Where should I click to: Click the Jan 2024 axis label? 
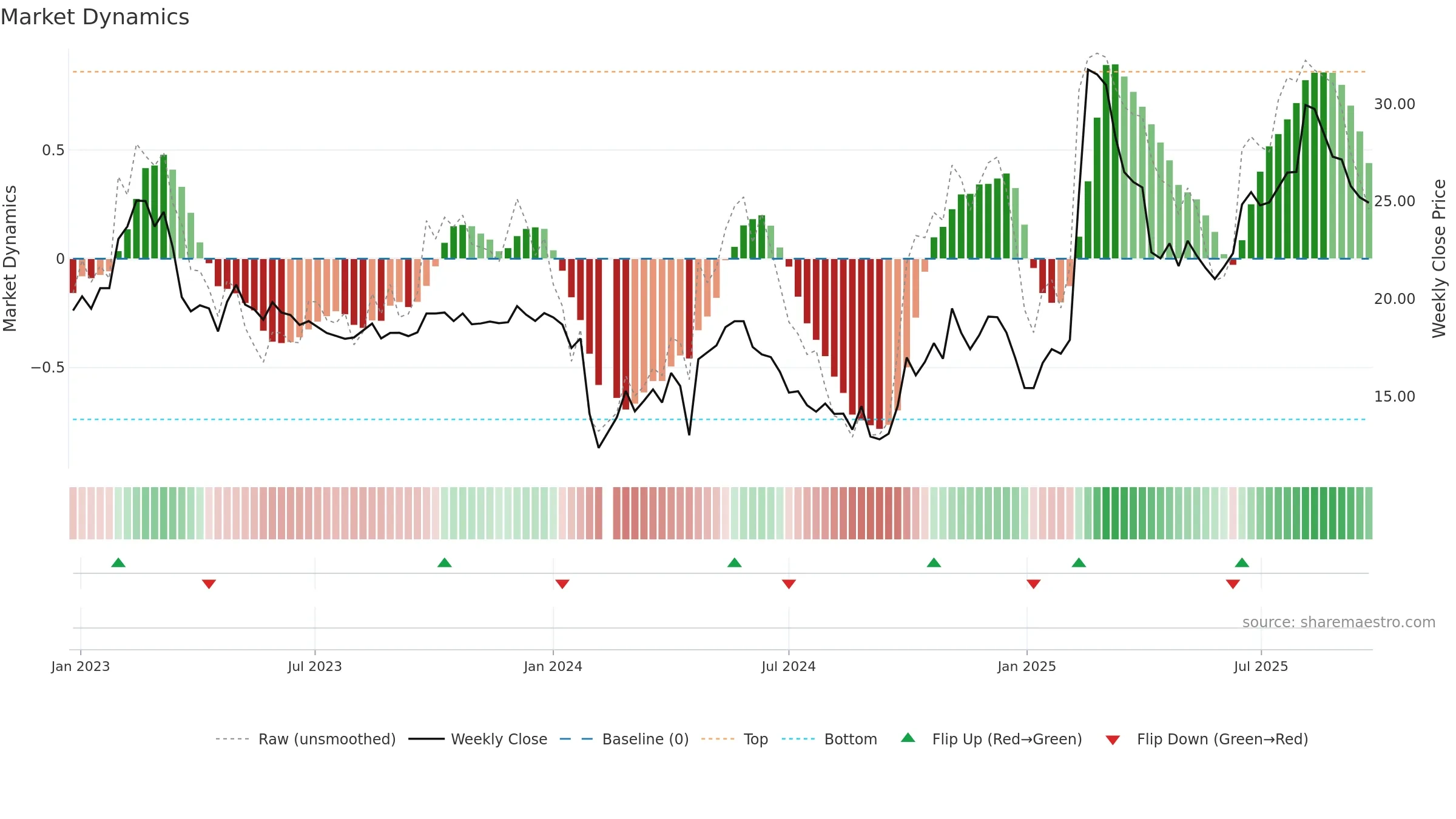[553, 666]
